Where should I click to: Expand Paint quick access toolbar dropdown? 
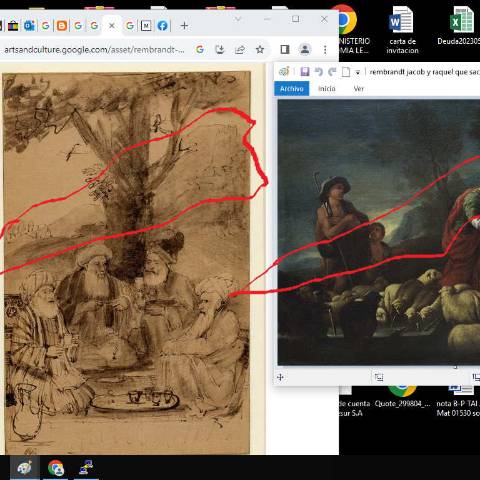coord(358,72)
